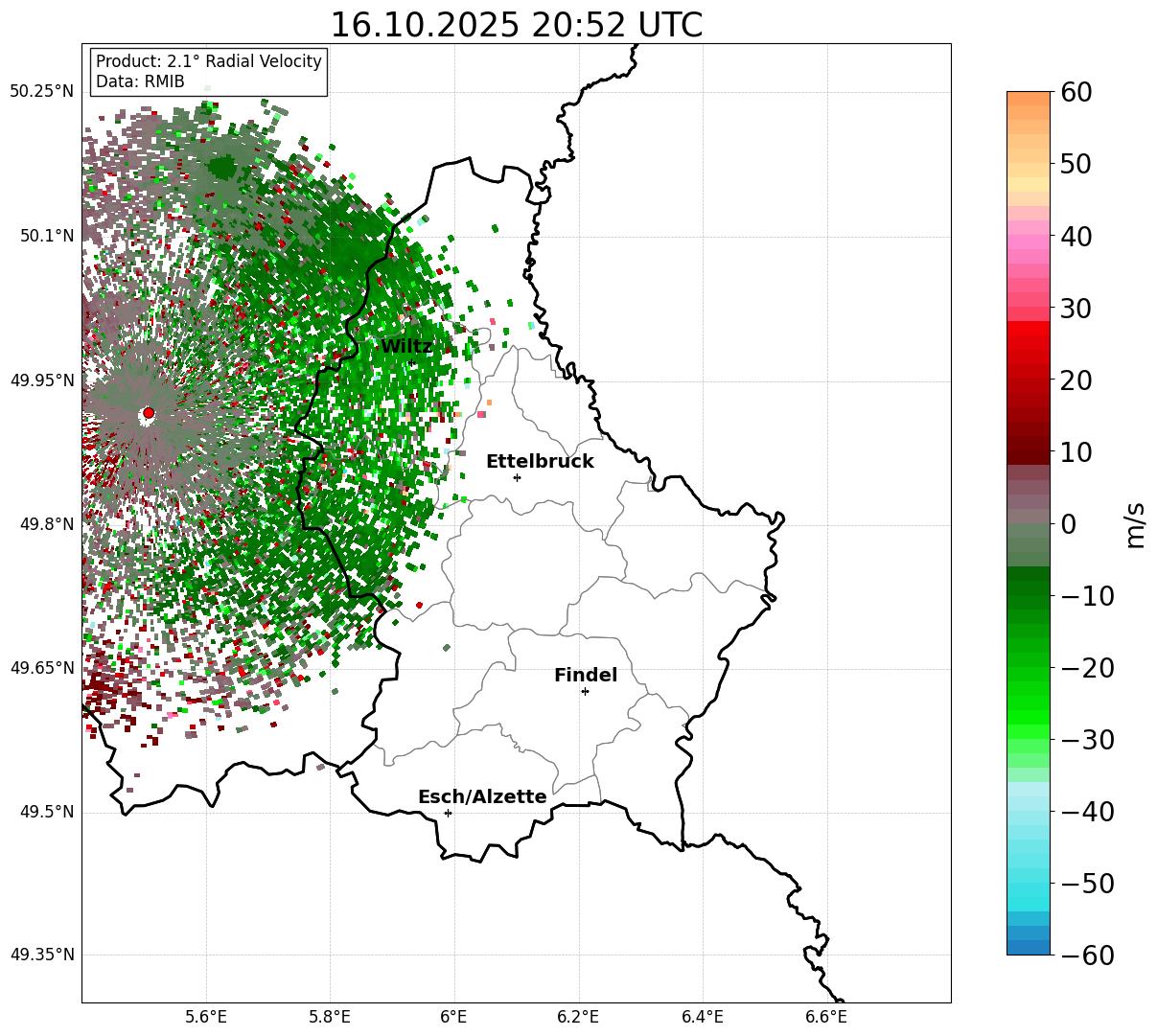1157x1036 pixels.
Task: Click the −10 colorbar tick label
Action: [x=1087, y=596]
